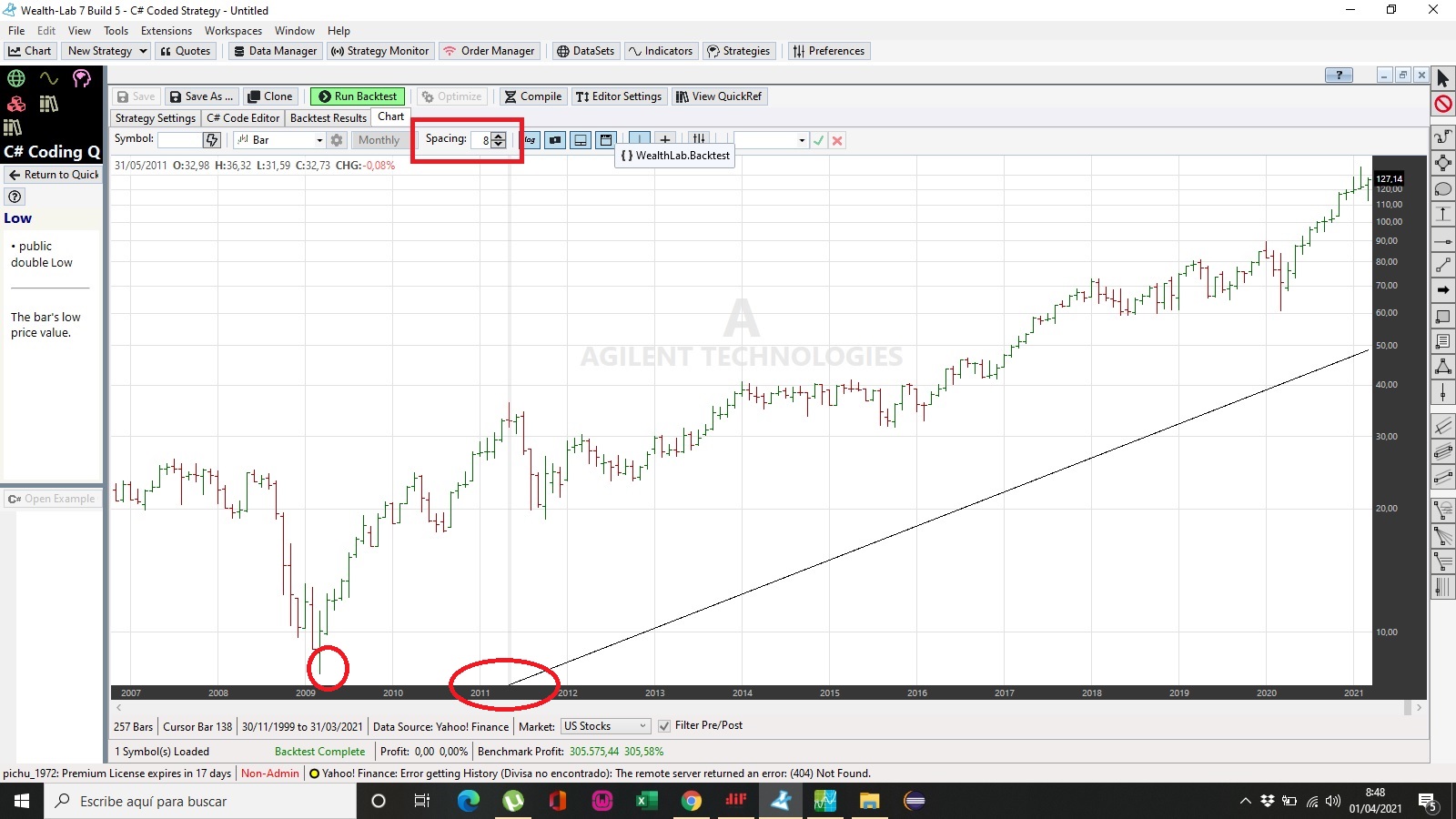The width and height of the screenshot is (1456, 819).
Task: Click the taskbar search box
Action: (200, 801)
